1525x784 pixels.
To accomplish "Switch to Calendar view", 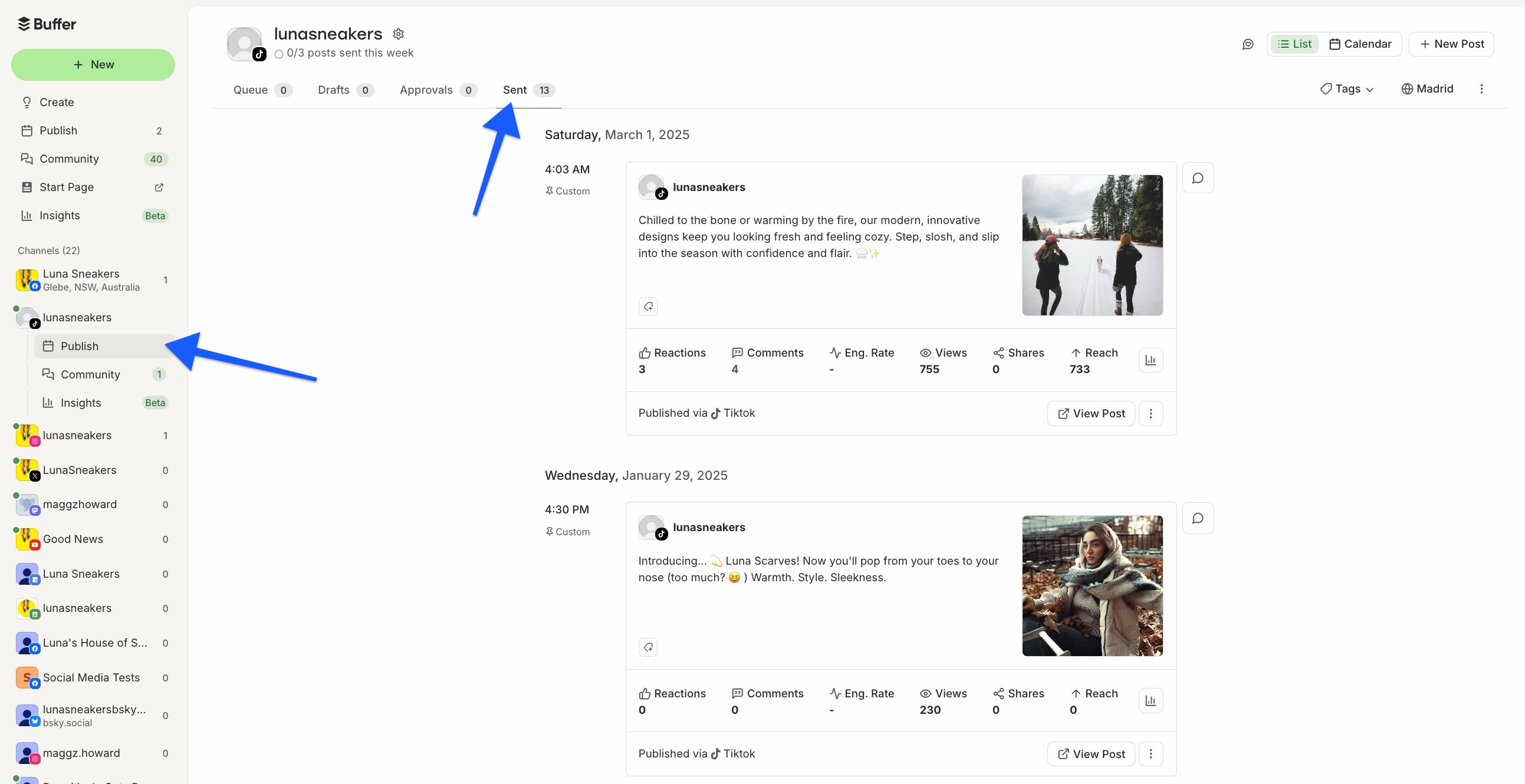I will tap(1360, 44).
